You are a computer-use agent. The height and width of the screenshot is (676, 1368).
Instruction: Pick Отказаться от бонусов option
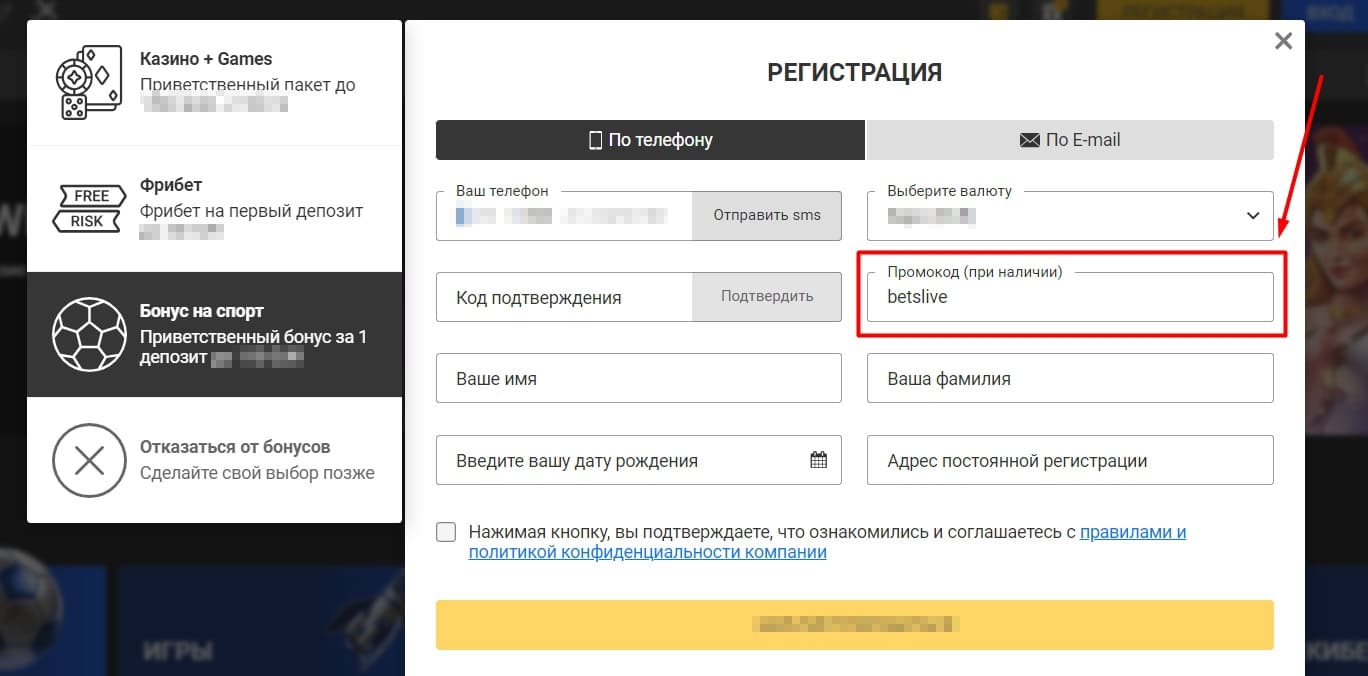214,460
